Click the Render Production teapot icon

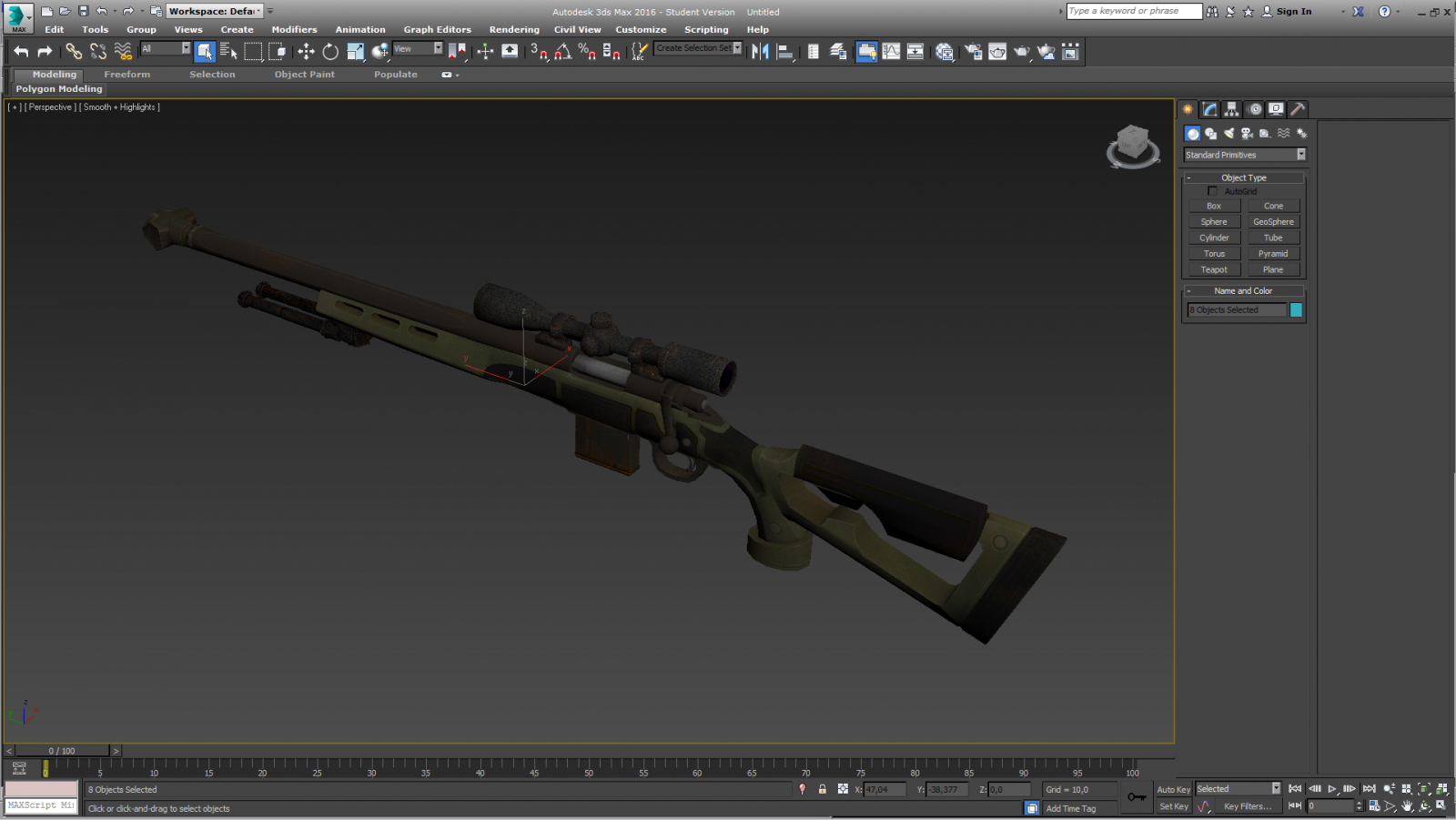click(1022, 52)
